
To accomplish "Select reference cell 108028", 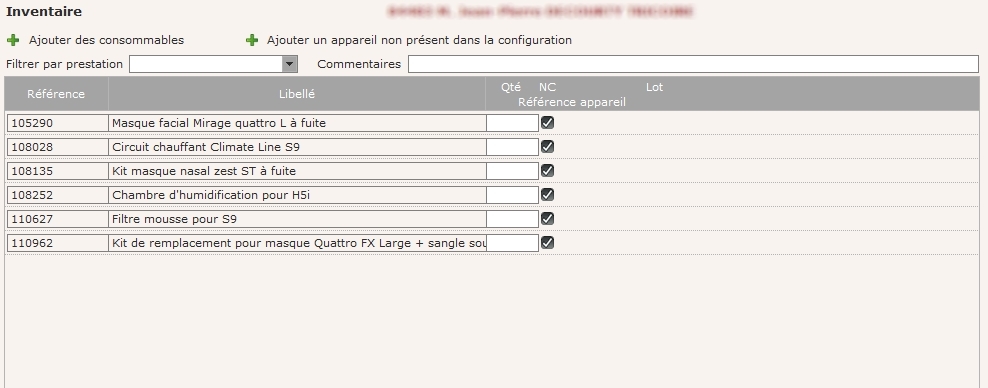I will tap(57, 147).
